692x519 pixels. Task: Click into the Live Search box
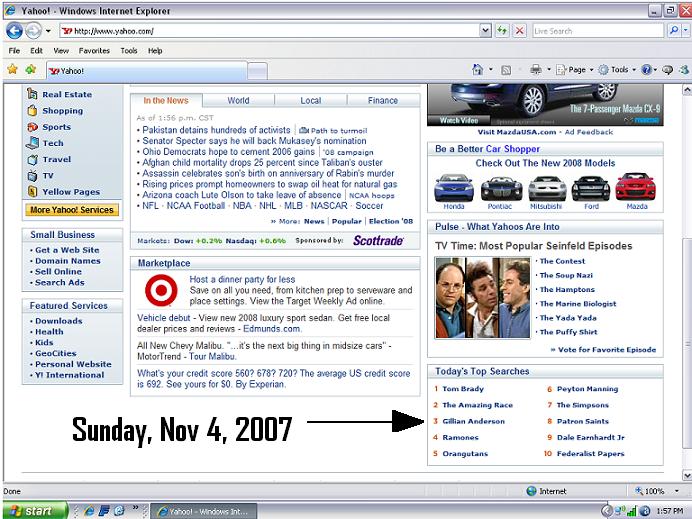coord(598,31)
